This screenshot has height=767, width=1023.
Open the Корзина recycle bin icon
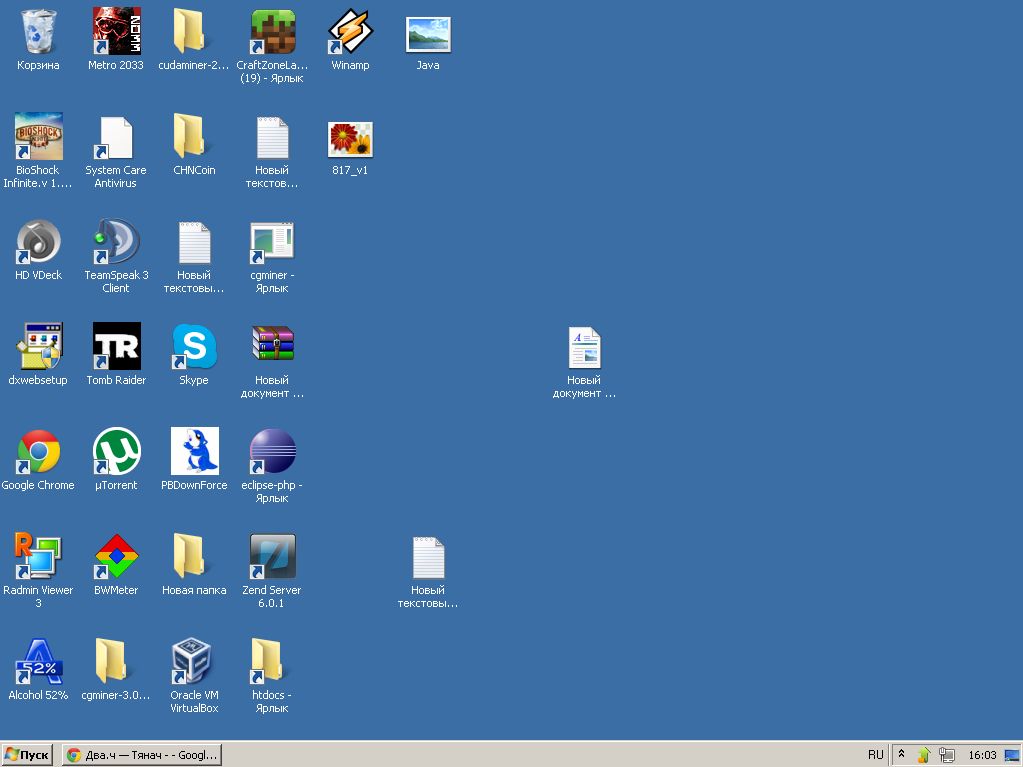coord(38,31)
